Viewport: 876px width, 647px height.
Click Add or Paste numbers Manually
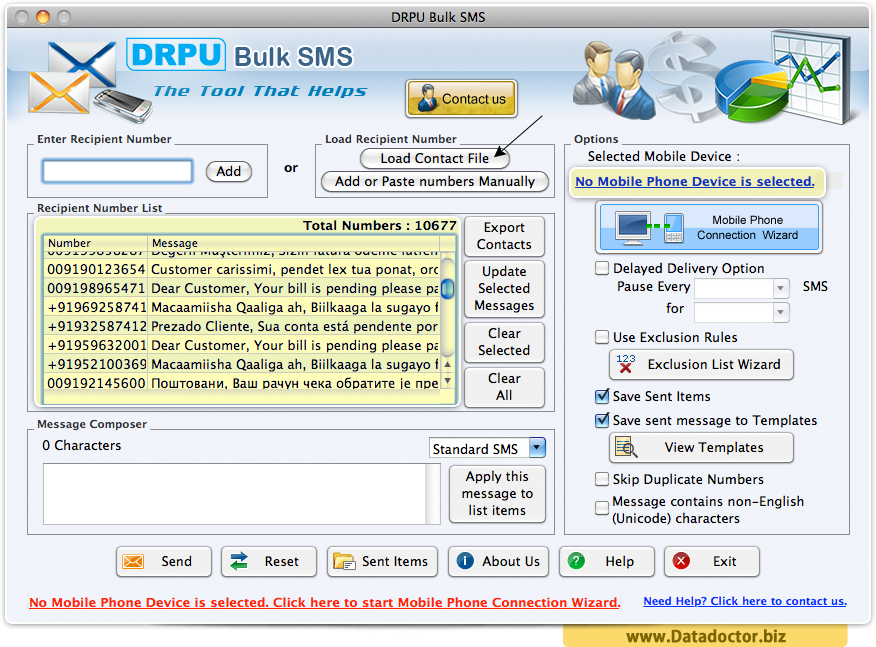click(x=435, y=181)
